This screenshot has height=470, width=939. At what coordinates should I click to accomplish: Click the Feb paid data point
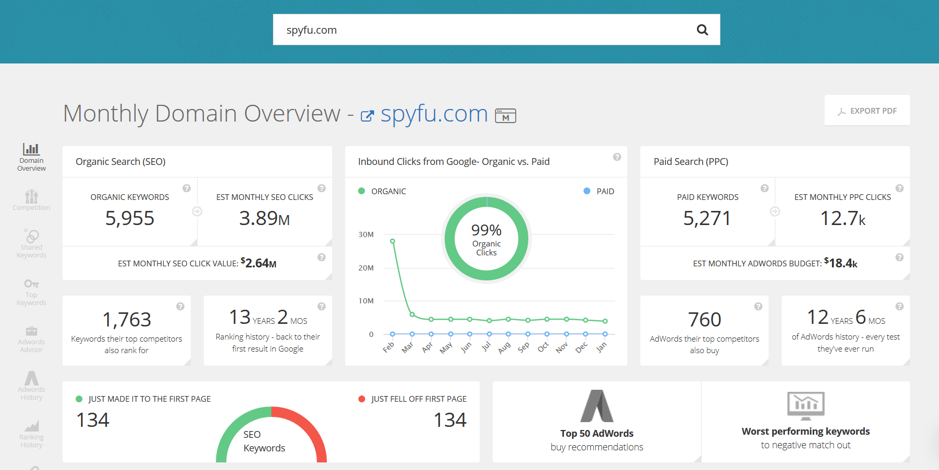point(392,334)
